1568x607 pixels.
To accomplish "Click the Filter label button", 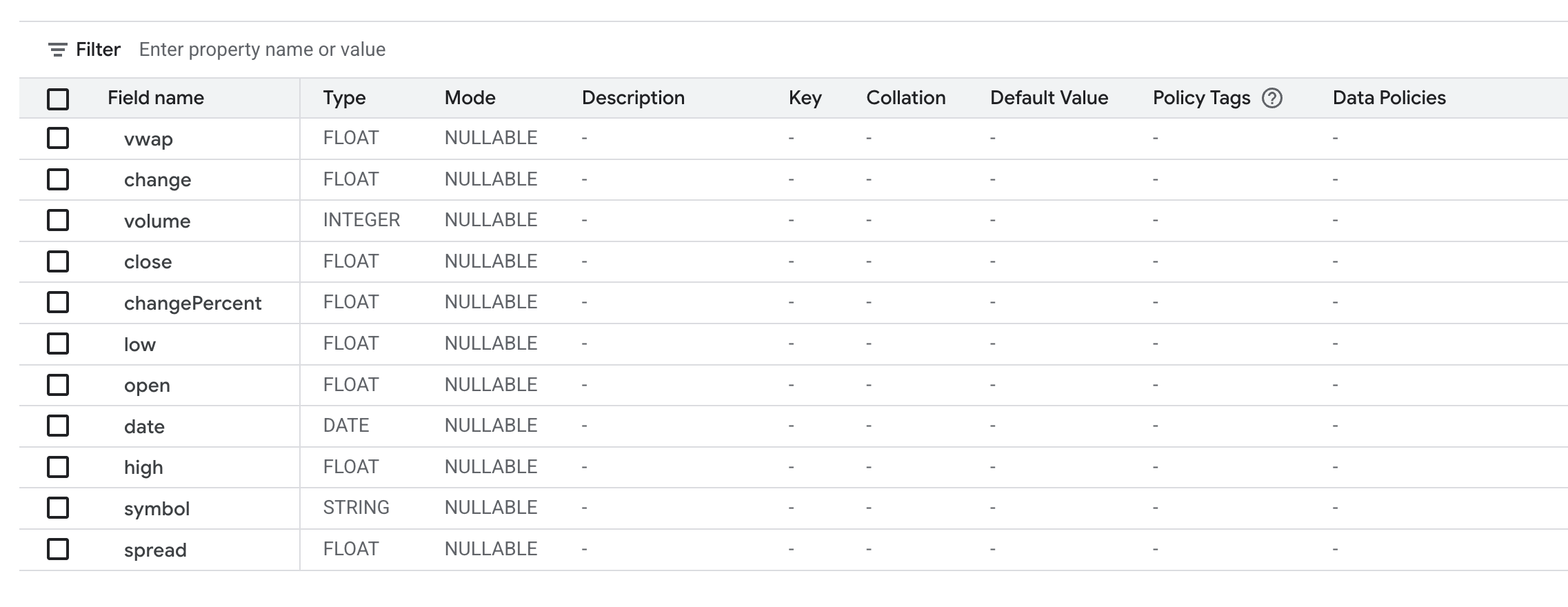I will 98,50.
